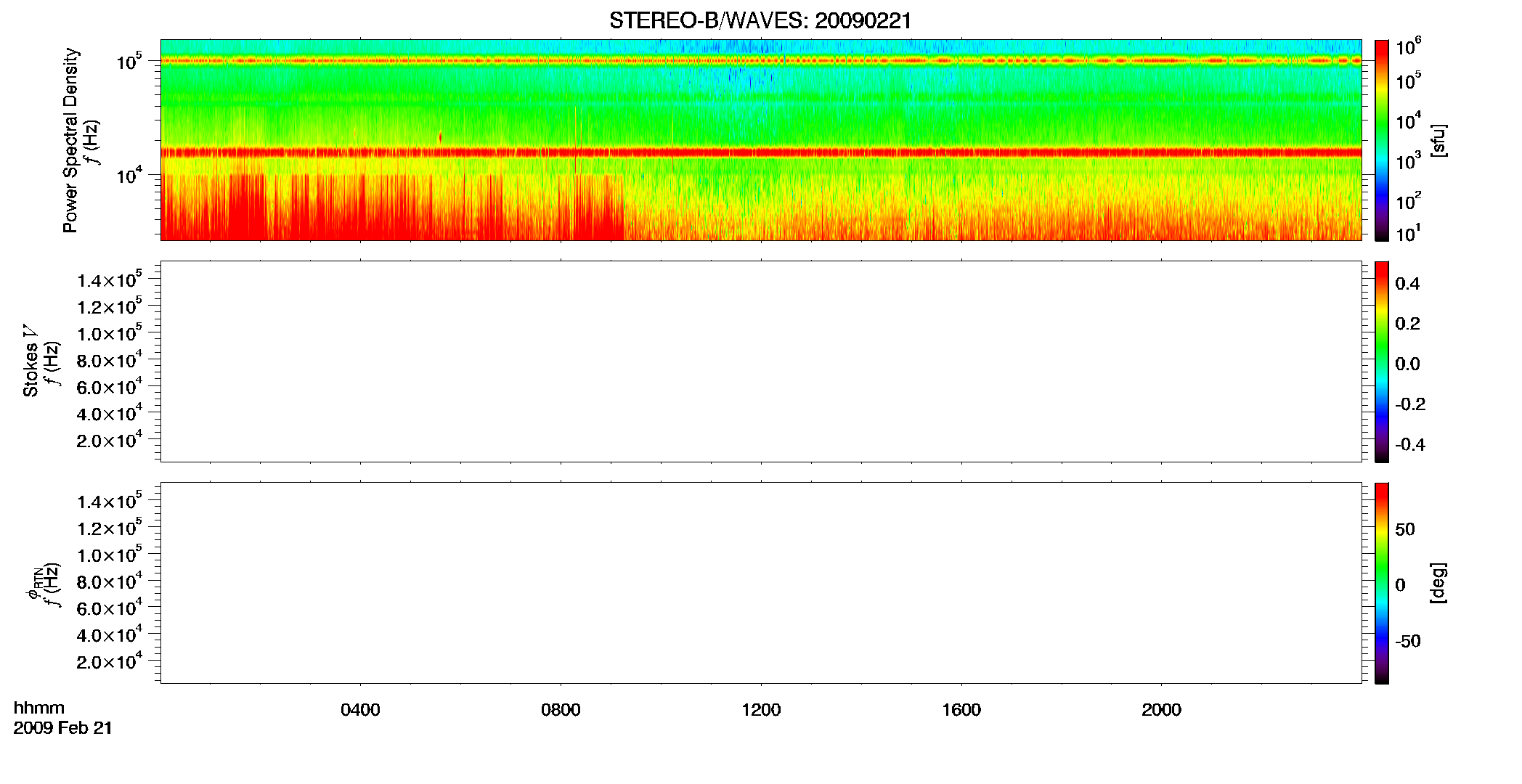
Task: Click the empty phi RTN panel
Action: (x=761, y=583)
